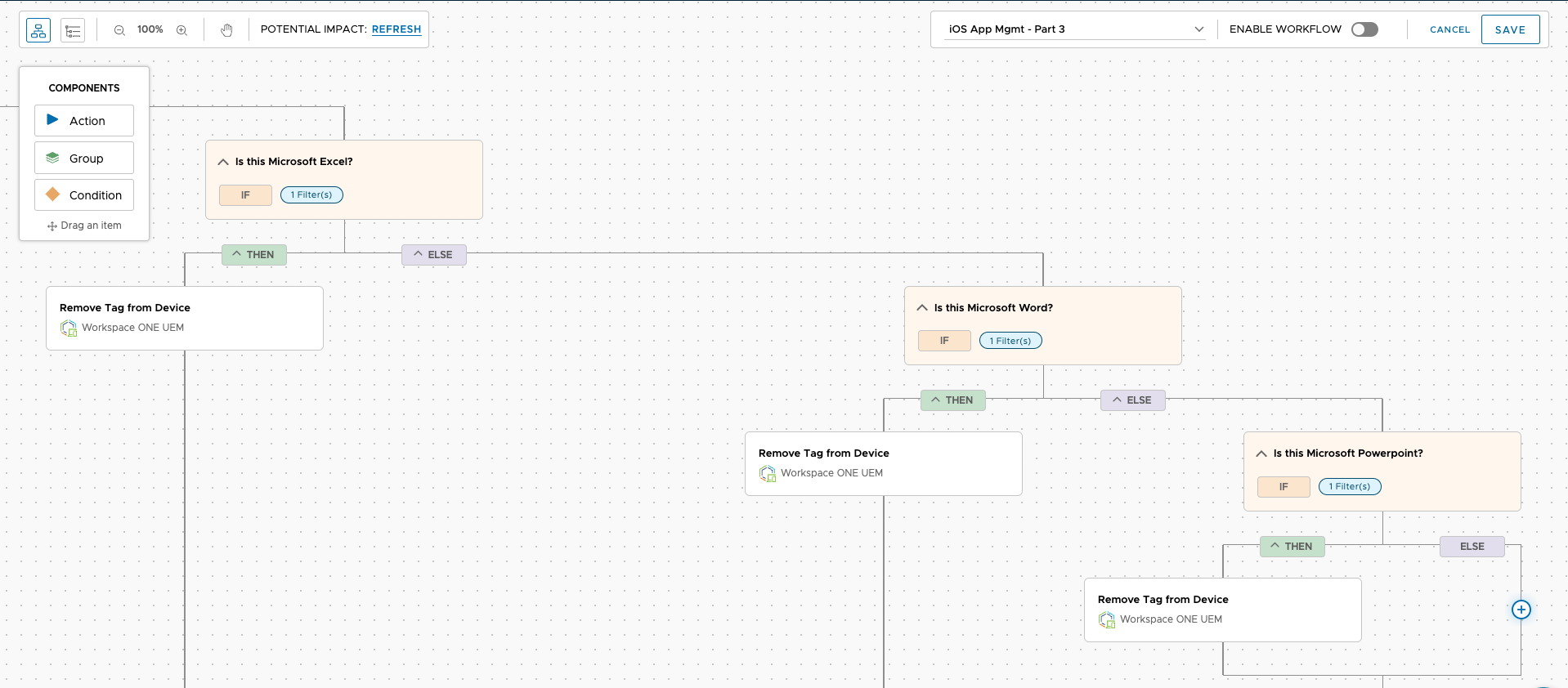Image resolution: width=1568 pixels, height=688 pixels.
Task: Click the IF tag in Word condition
Action: click(944, 341)
